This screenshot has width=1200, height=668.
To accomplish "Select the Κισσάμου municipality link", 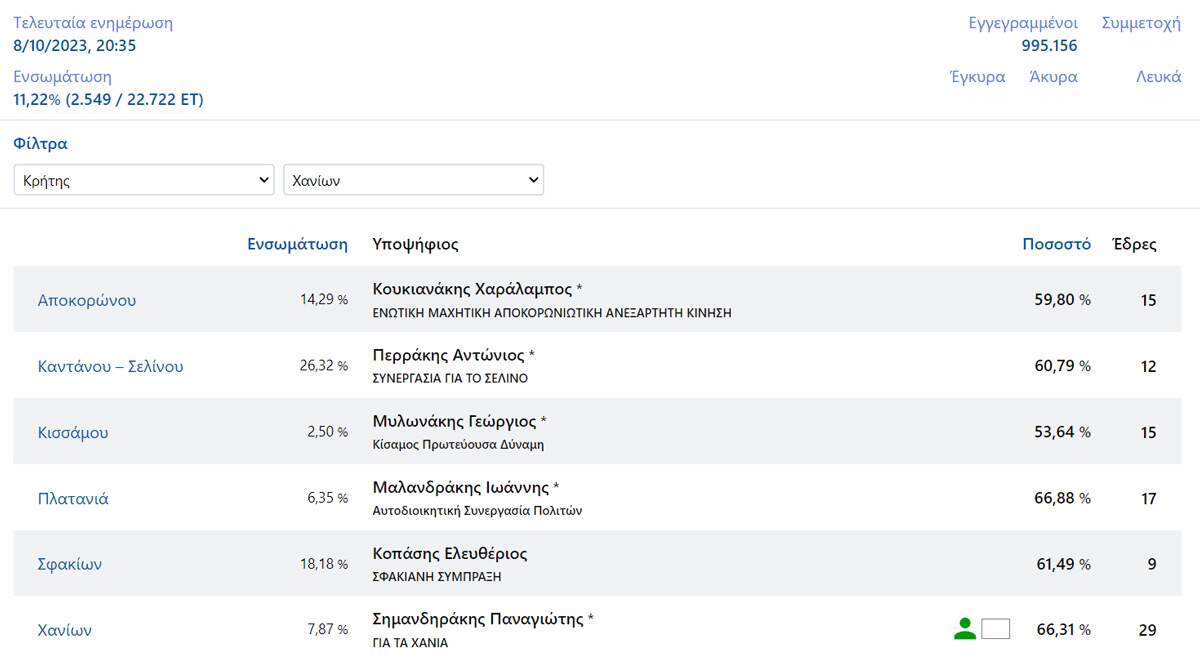I will point(73,432).
